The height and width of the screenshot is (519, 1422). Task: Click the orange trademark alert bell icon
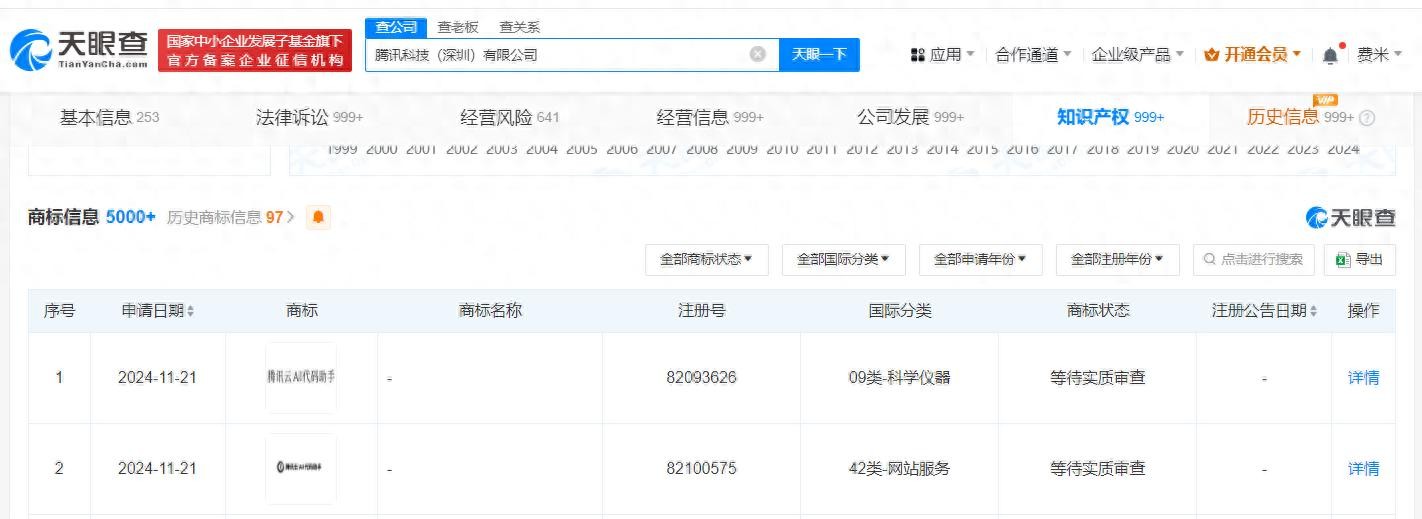click(317, 217)
